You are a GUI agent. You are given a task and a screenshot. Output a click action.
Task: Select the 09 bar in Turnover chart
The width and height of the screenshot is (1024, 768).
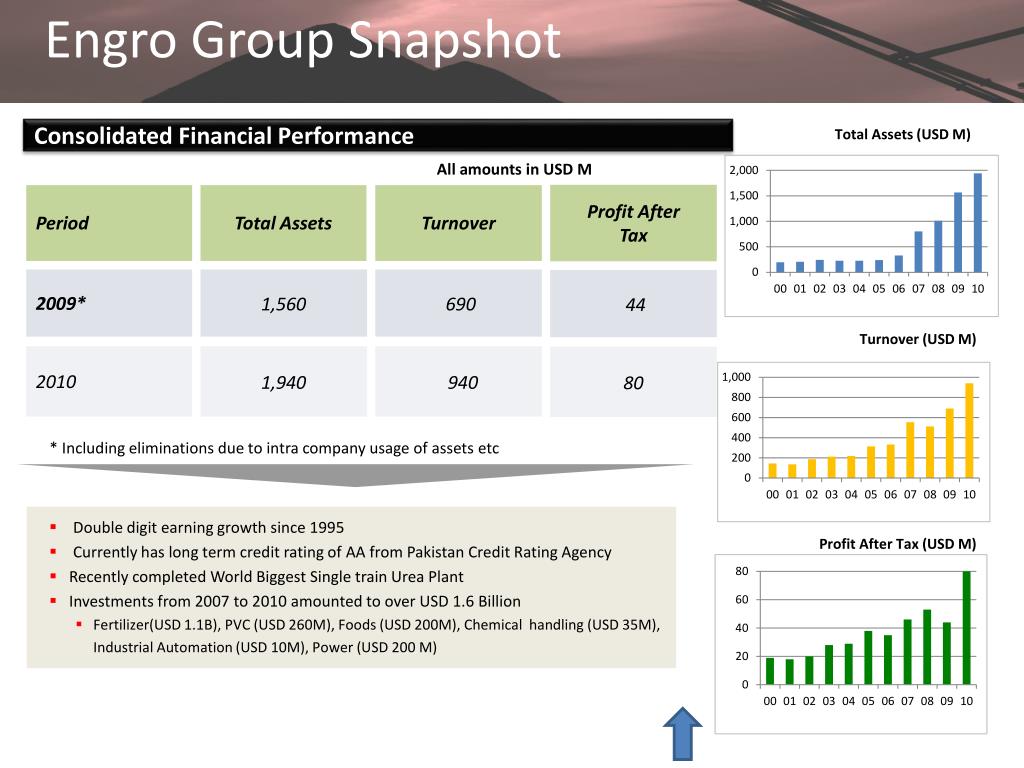950,443
